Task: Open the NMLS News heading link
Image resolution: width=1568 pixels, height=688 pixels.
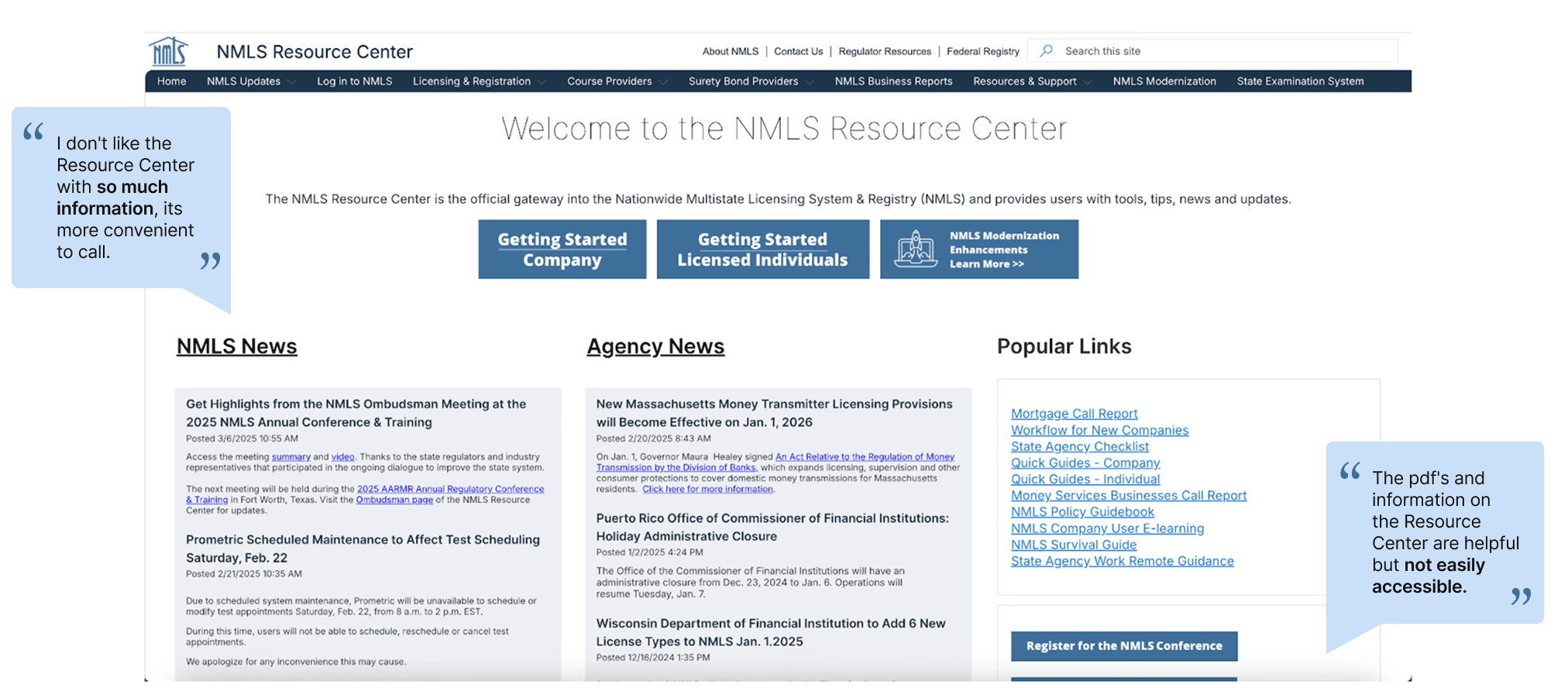Action: coord(236,346)
